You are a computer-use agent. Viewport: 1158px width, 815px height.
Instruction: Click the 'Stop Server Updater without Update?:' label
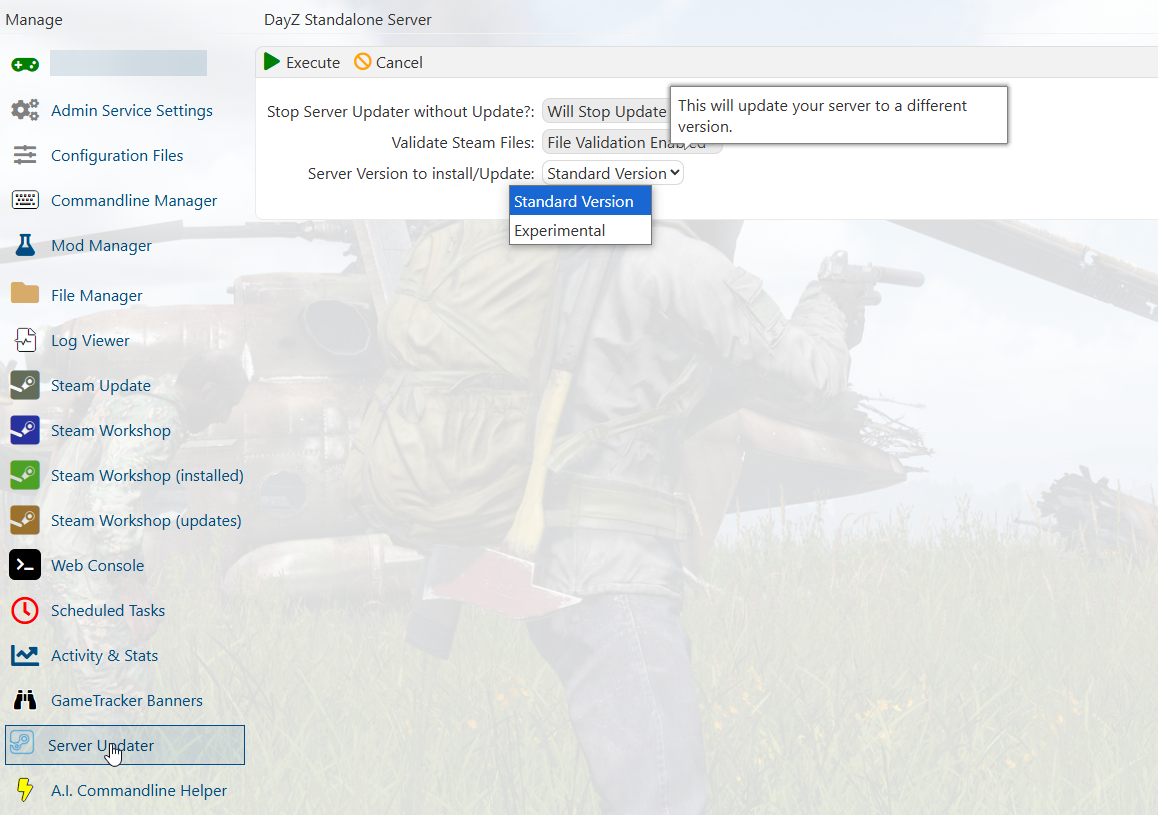pyautogui.click(x=400, y=112)
